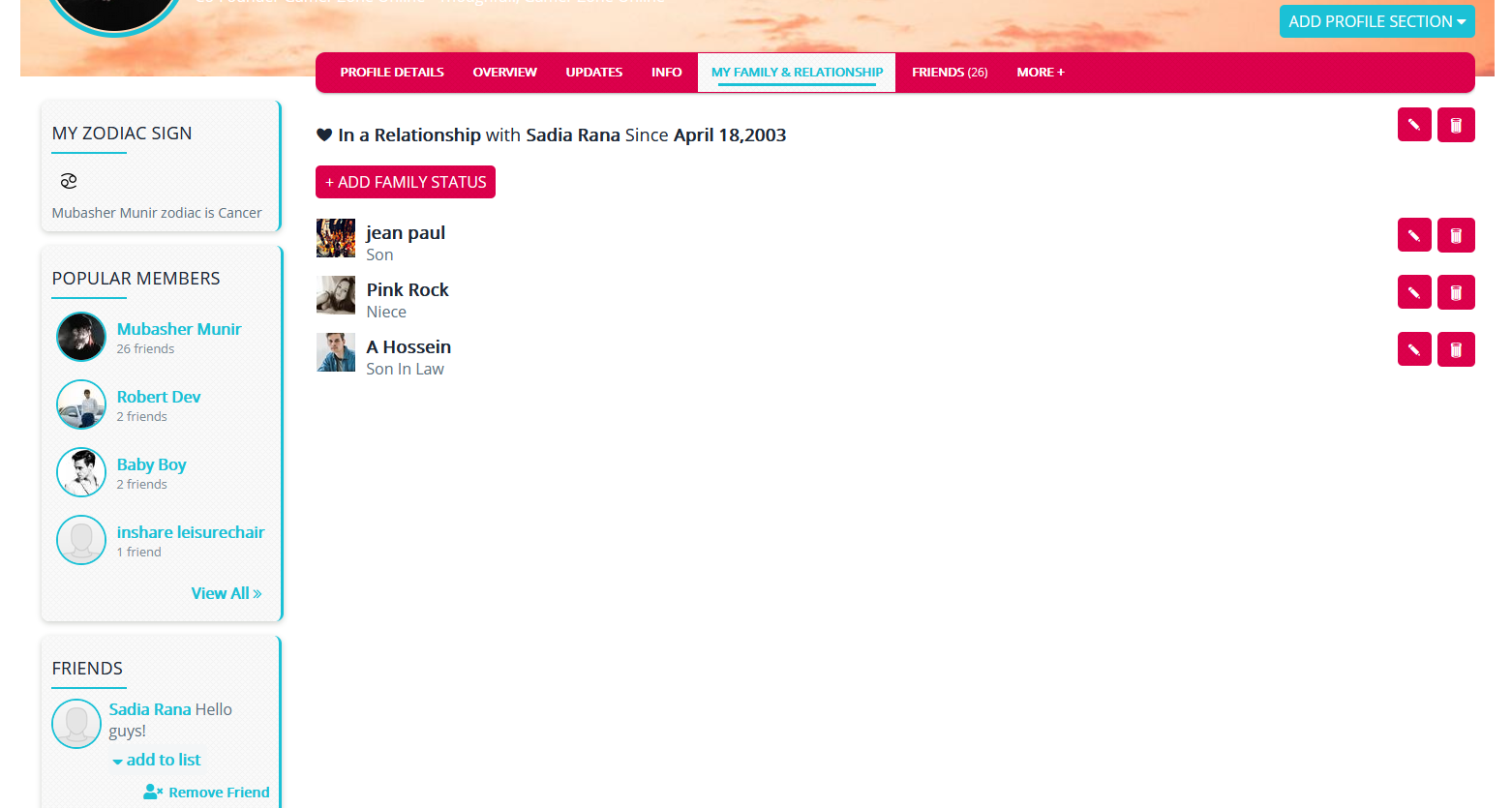
Task: Expand the More + menu
Action: pyautogui.click(x=1040, y=73)
